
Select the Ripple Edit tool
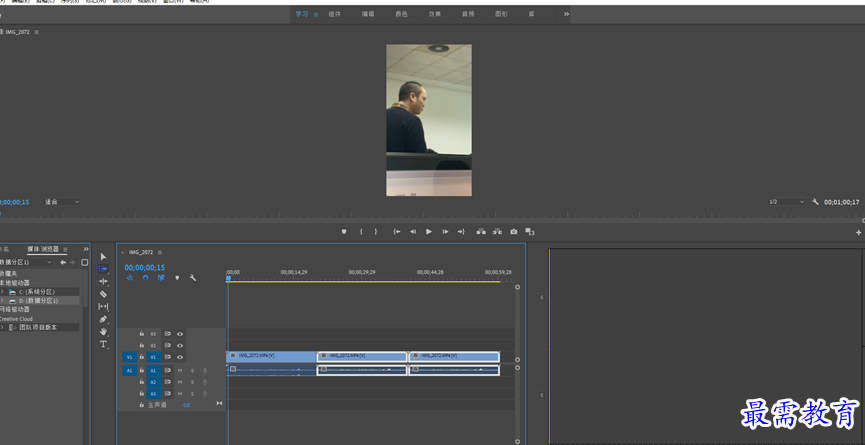click(103, 281)
